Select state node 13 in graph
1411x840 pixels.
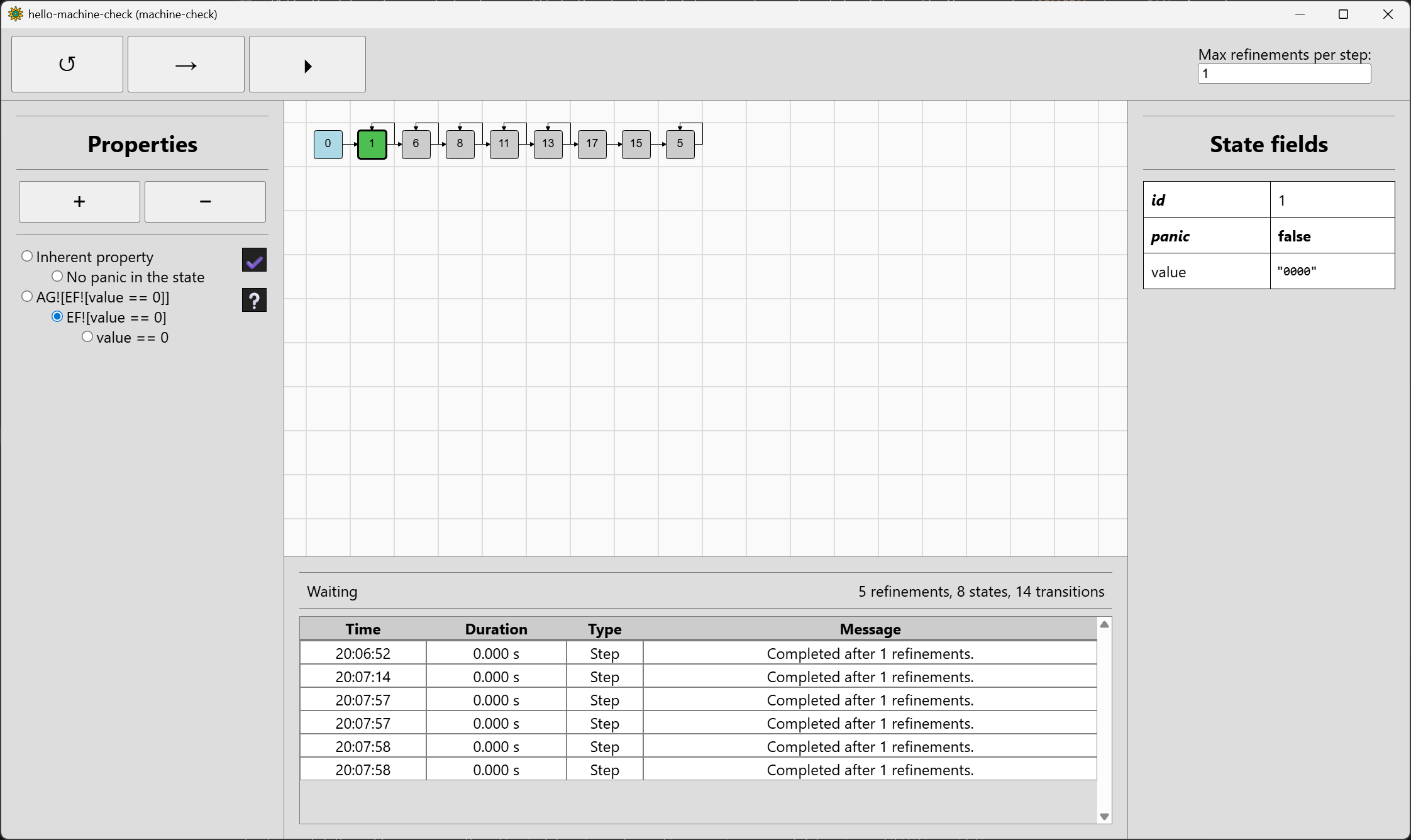click(x=548, y=144)
